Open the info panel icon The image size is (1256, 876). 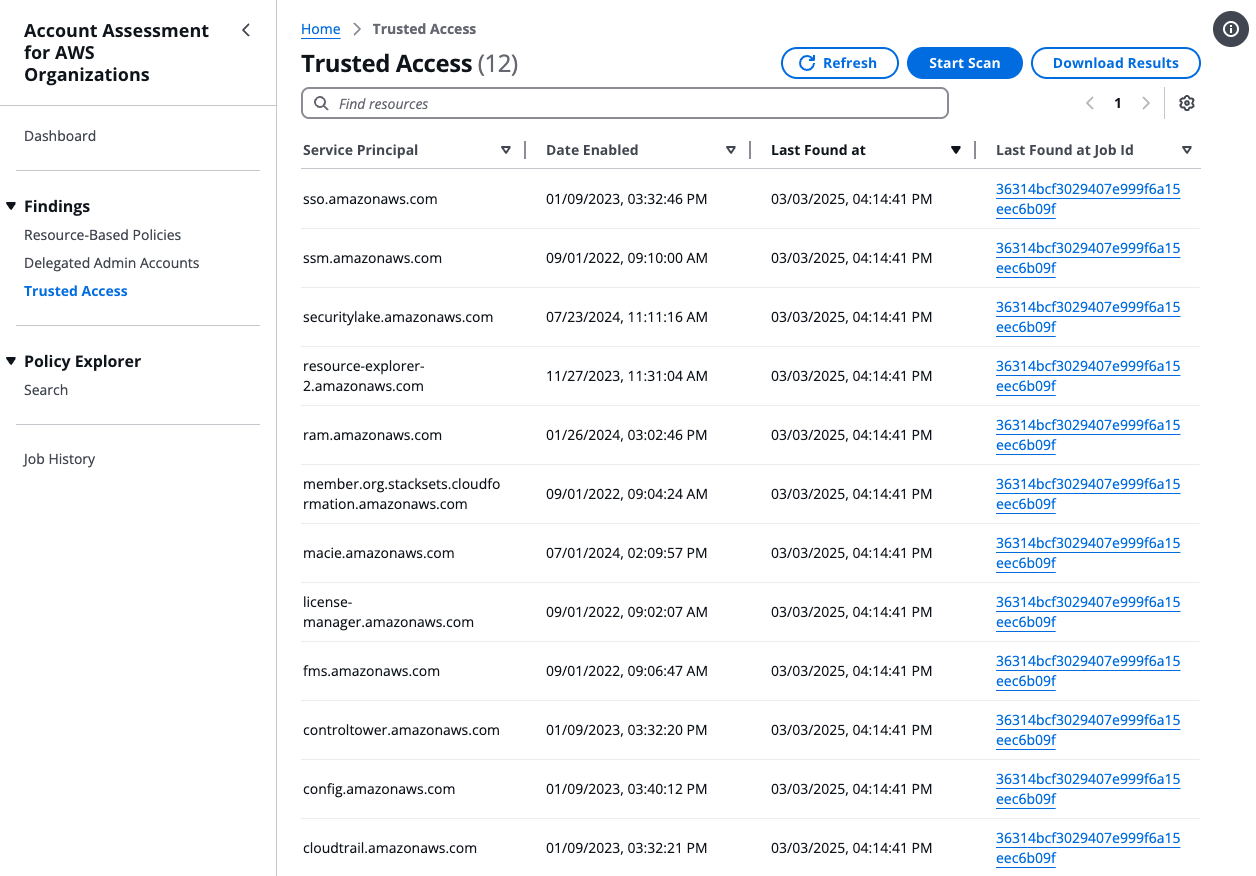[1230, 30]
